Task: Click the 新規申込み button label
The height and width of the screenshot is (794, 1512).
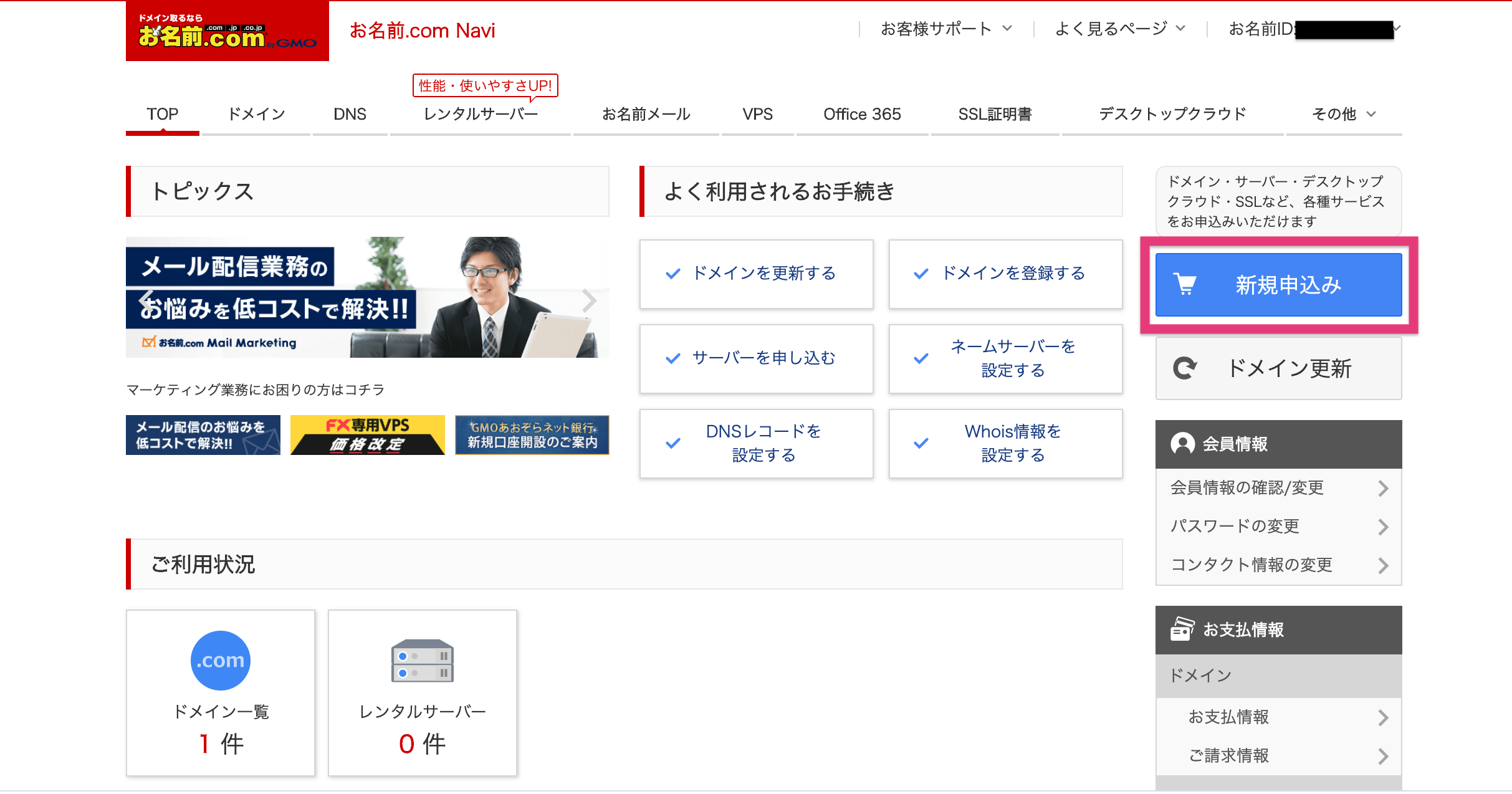Action: tap(1288, 285)
